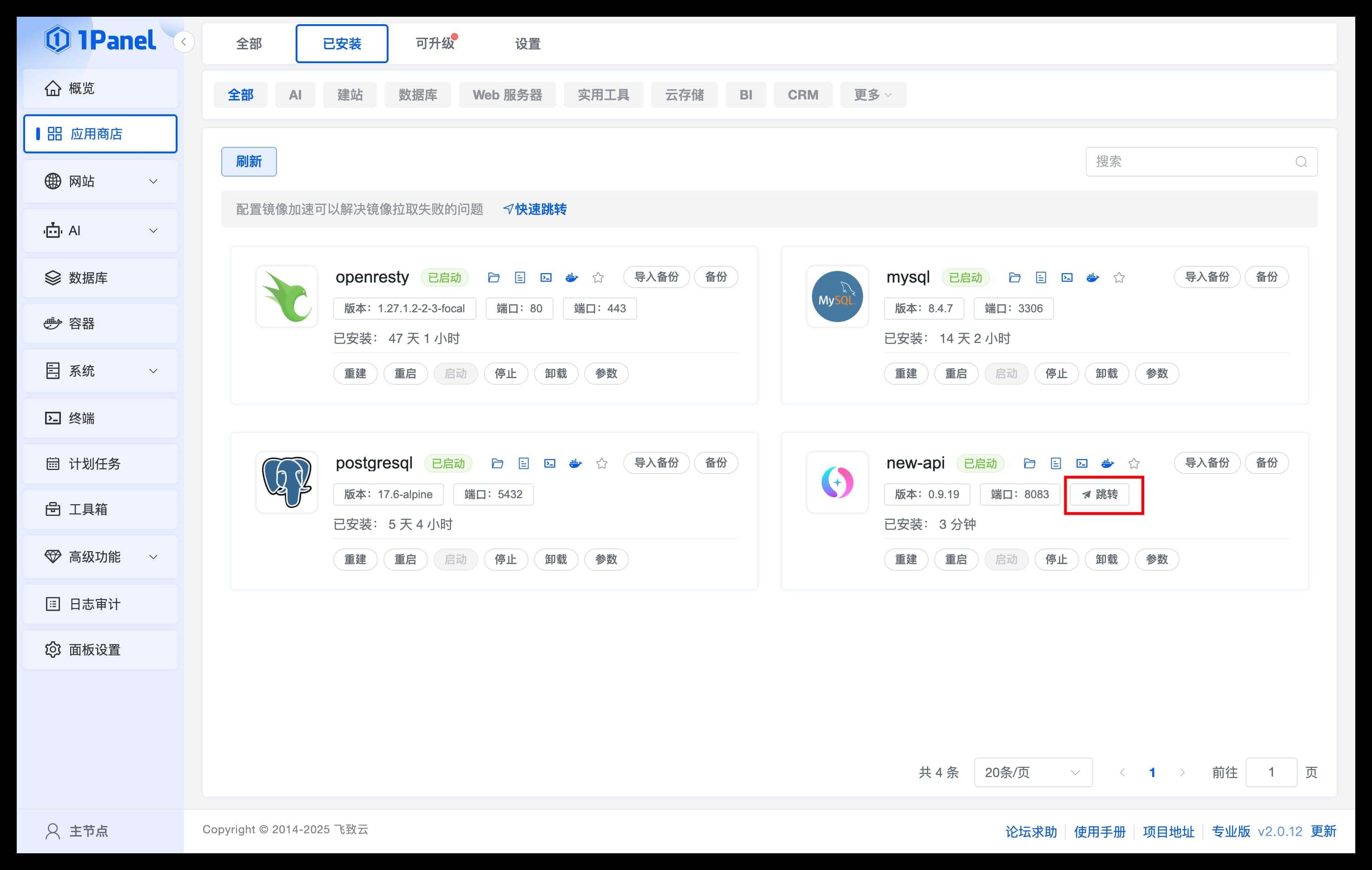
Task: Open the 终端 section in the sidebar
Action: coord(100,418)
